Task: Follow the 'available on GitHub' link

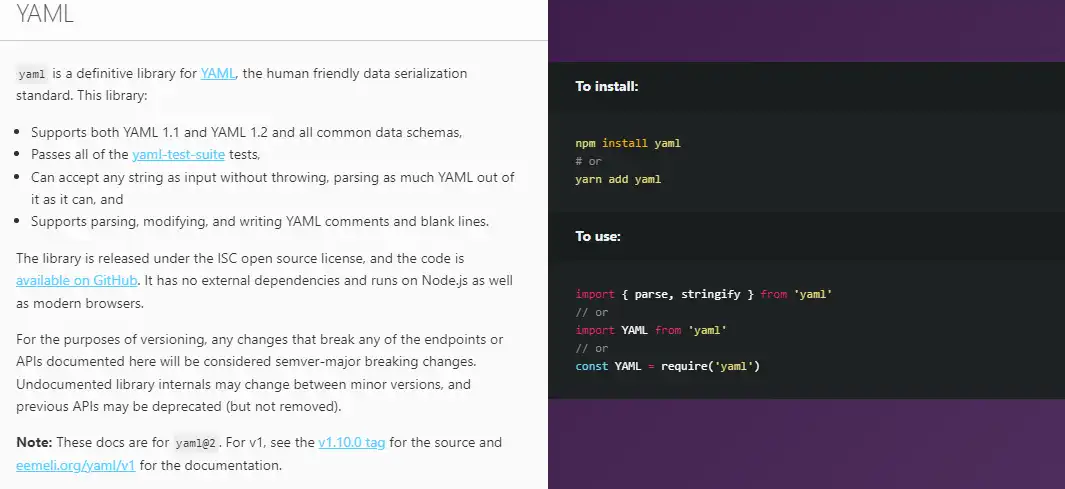Action: point(77,280)
